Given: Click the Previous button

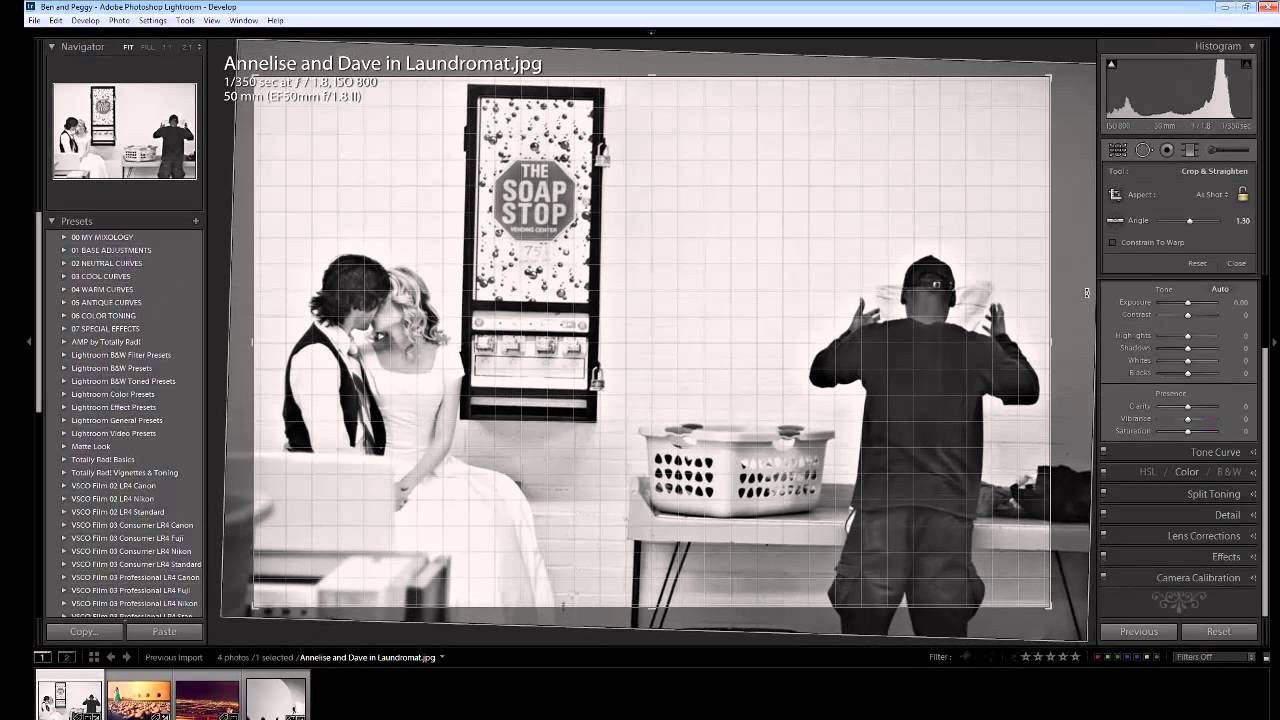Looking at the screenshot, I should [x=1138, y=631].
